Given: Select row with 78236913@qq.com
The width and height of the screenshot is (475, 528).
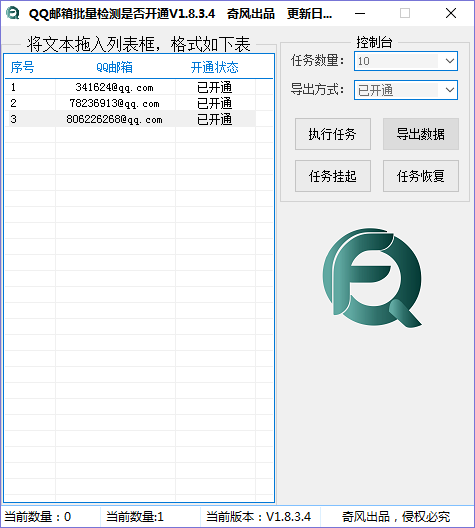Looking at the screenshot, I should [x=130, y=103].
